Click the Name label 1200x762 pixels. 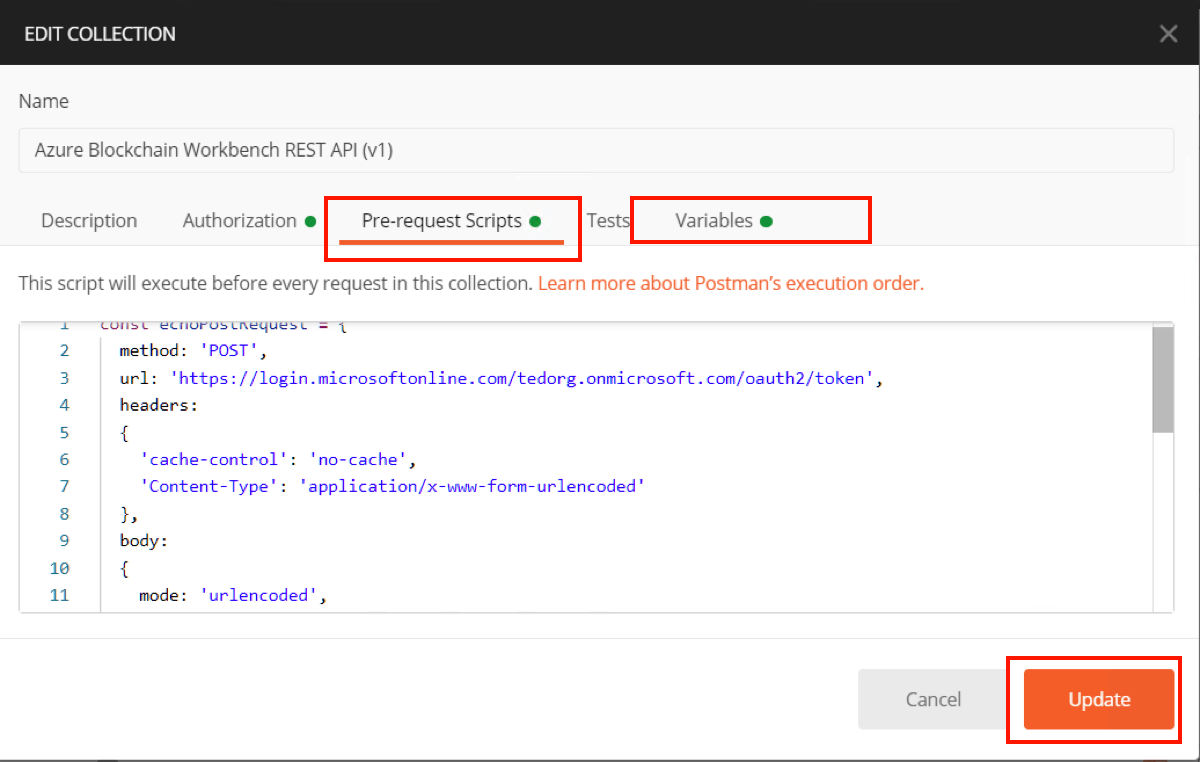[44, 101]
